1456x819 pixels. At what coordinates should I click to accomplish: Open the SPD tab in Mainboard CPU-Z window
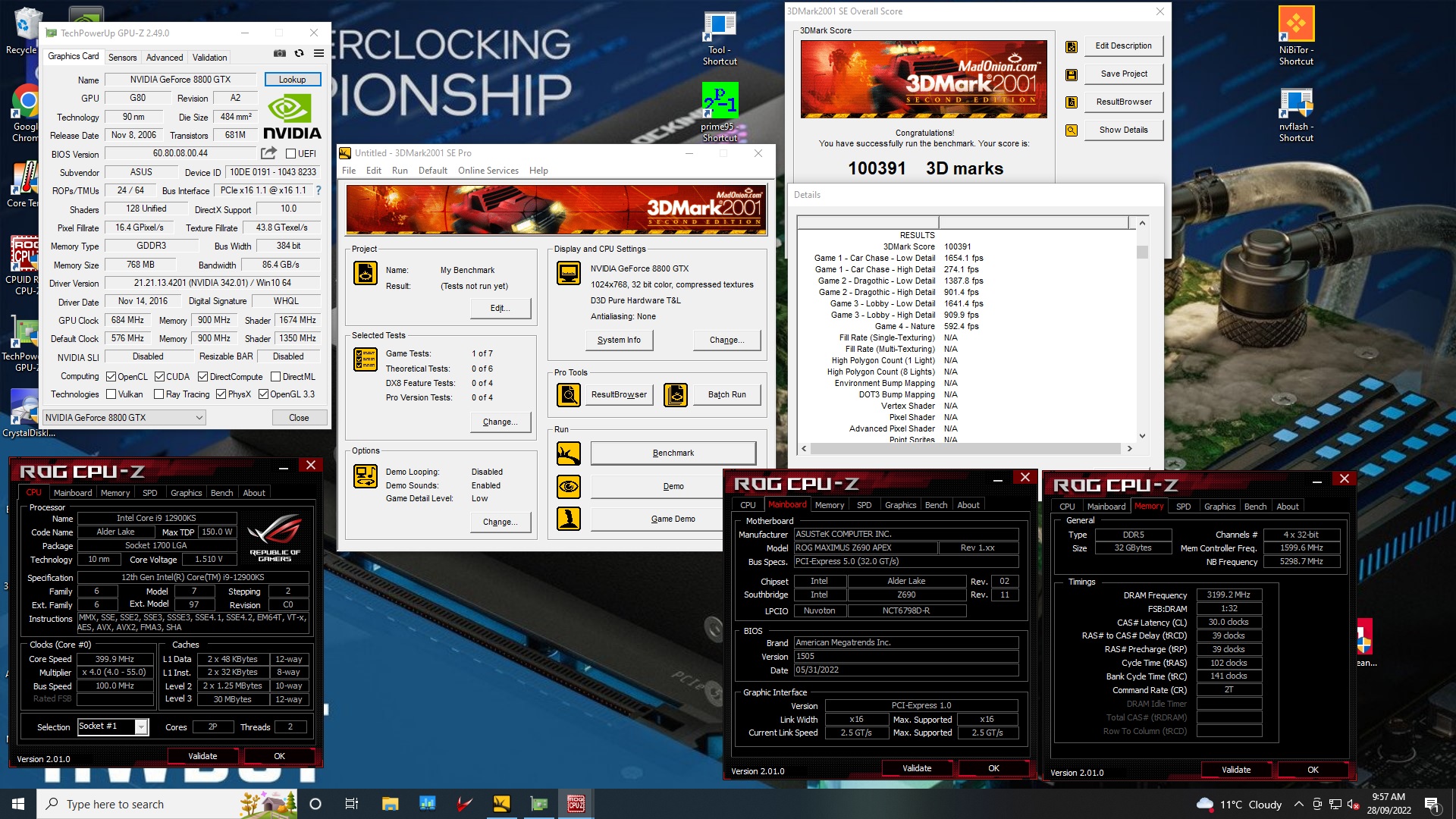864,505
